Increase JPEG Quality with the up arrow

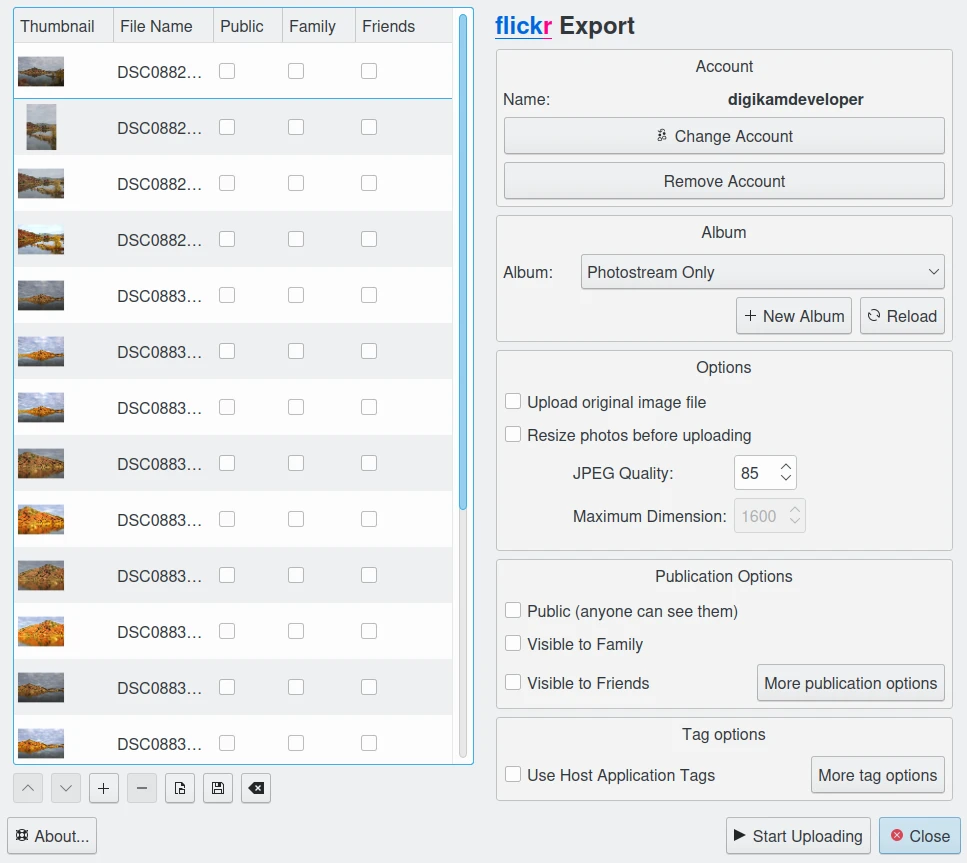pyautogui.click(x=786, y=466)
